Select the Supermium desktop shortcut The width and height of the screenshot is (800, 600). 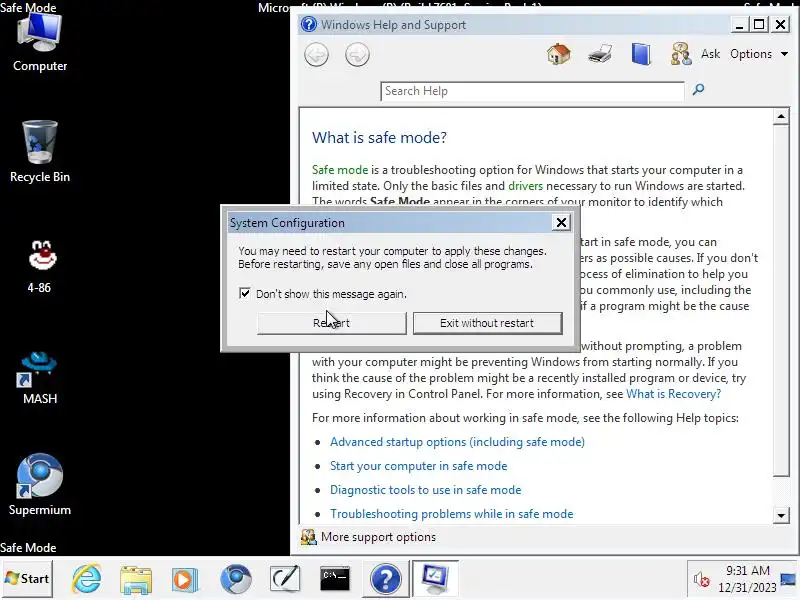click(x=40, y=485)
